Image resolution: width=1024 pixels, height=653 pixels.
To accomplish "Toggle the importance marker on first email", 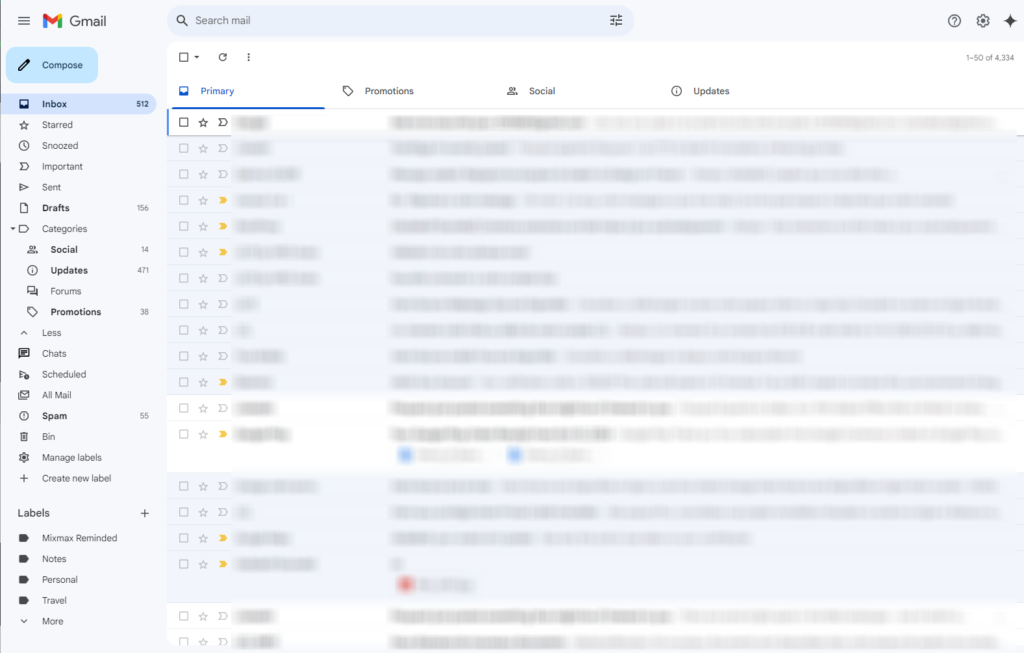I will (x=222, y=122).
